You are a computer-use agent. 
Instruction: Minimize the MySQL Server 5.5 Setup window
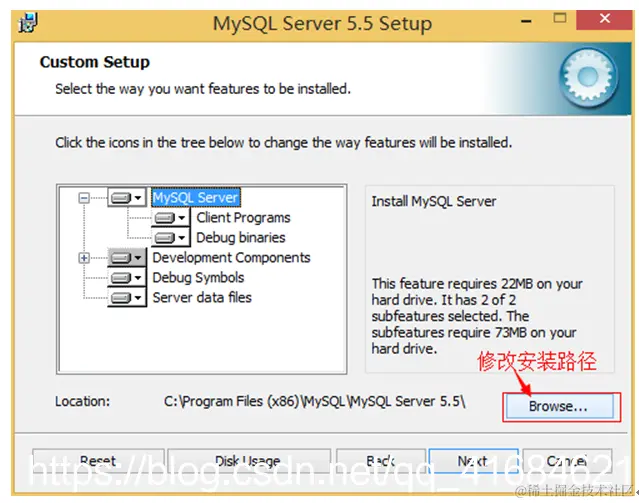(527, 20)
